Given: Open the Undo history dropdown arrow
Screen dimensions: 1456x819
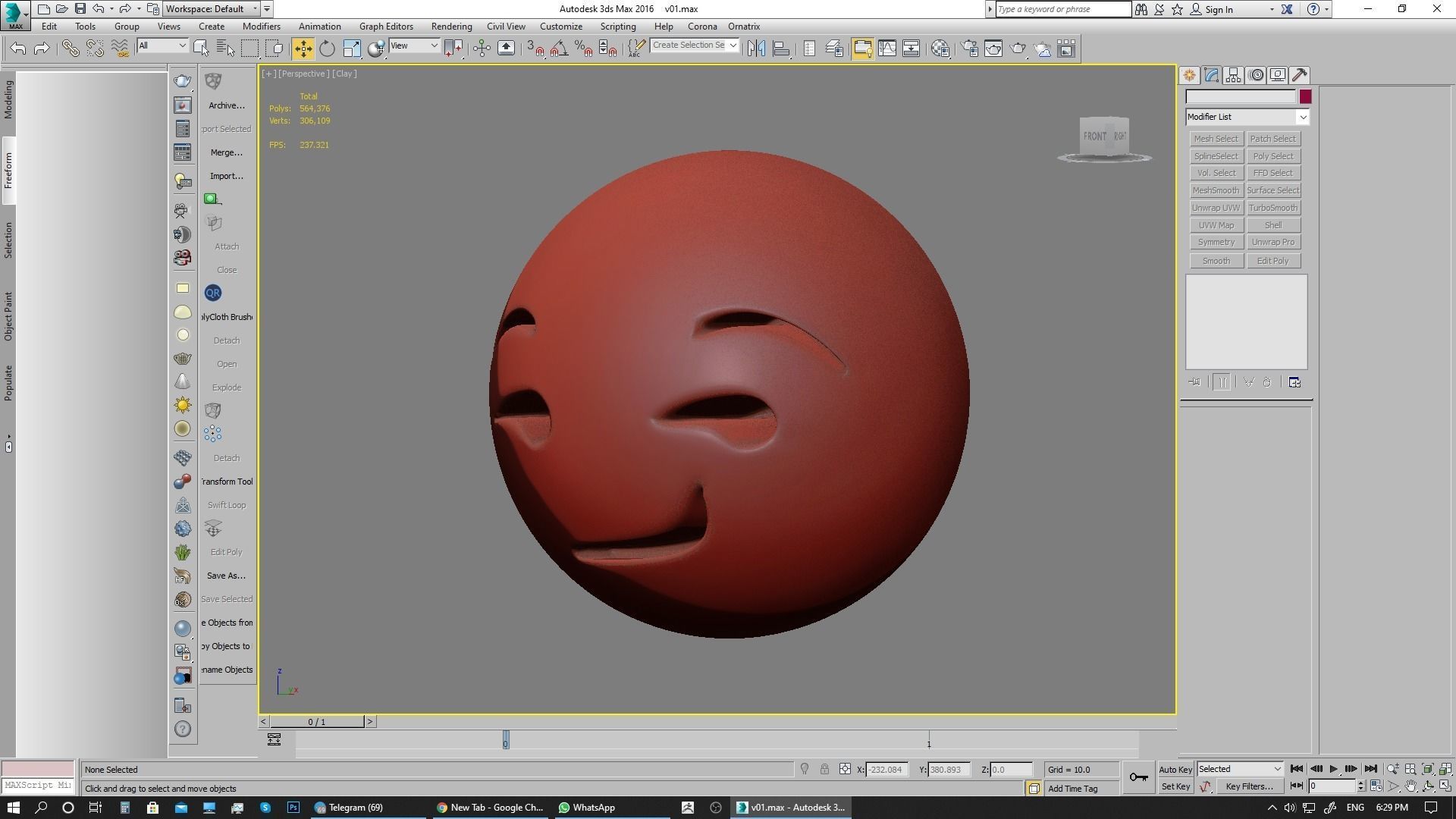Looking at the screenshot, I should pos(111,9).
